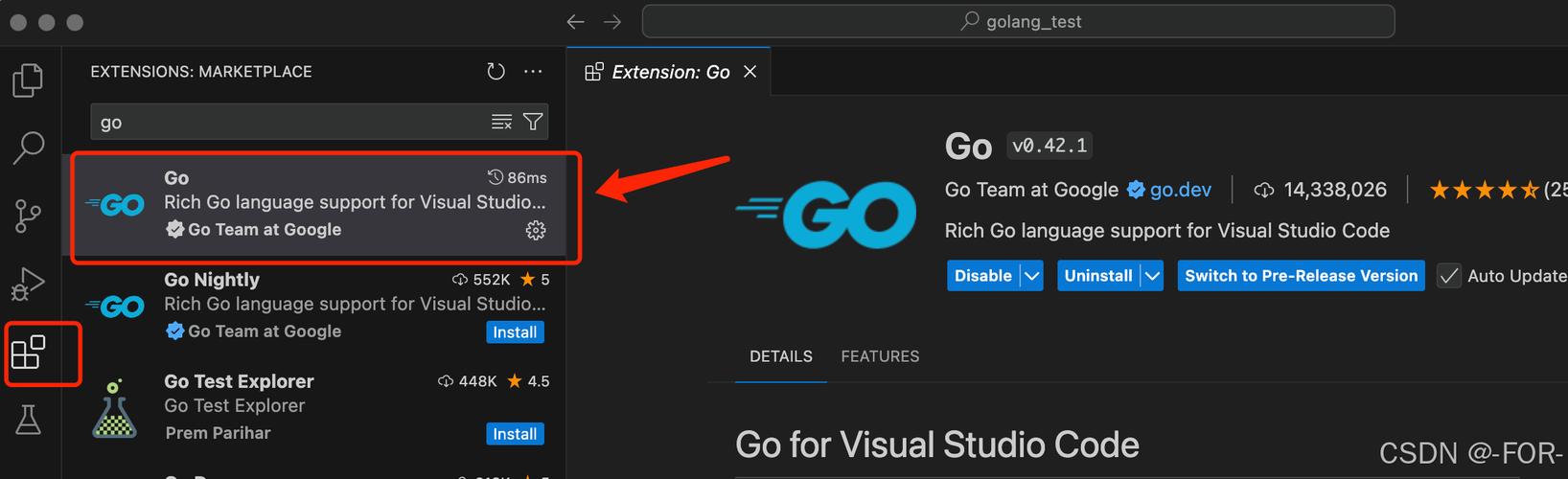Click the Go Team at Google publisher name

1031,190
